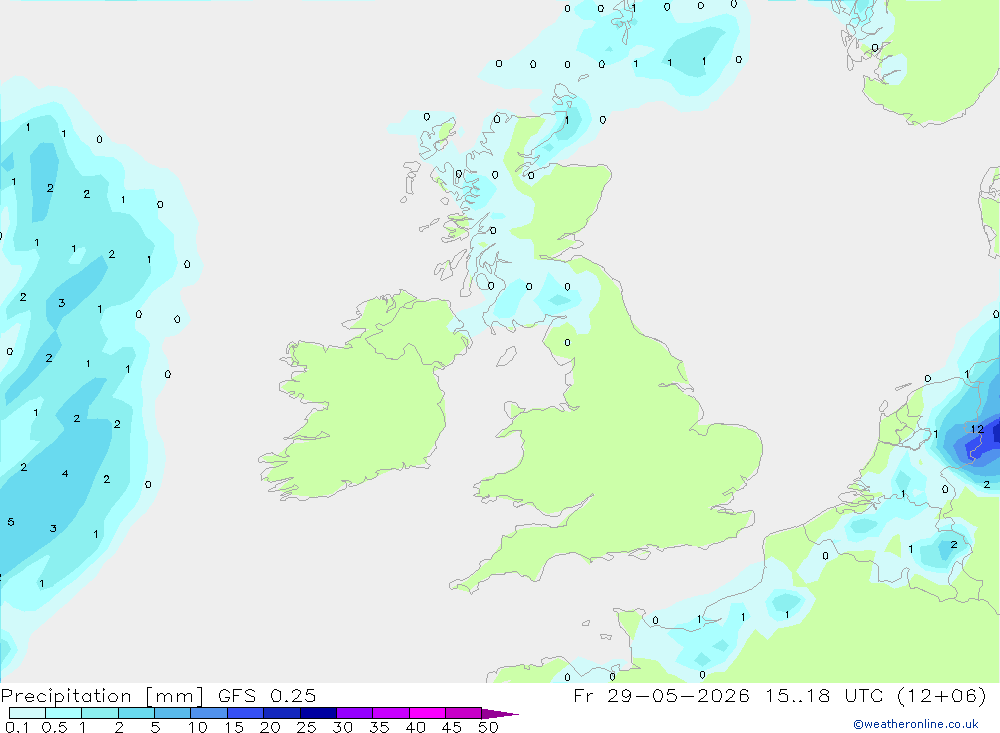Click the '25' legend scale label
The height and width of the screenshot is (733, 1000).
306,727
